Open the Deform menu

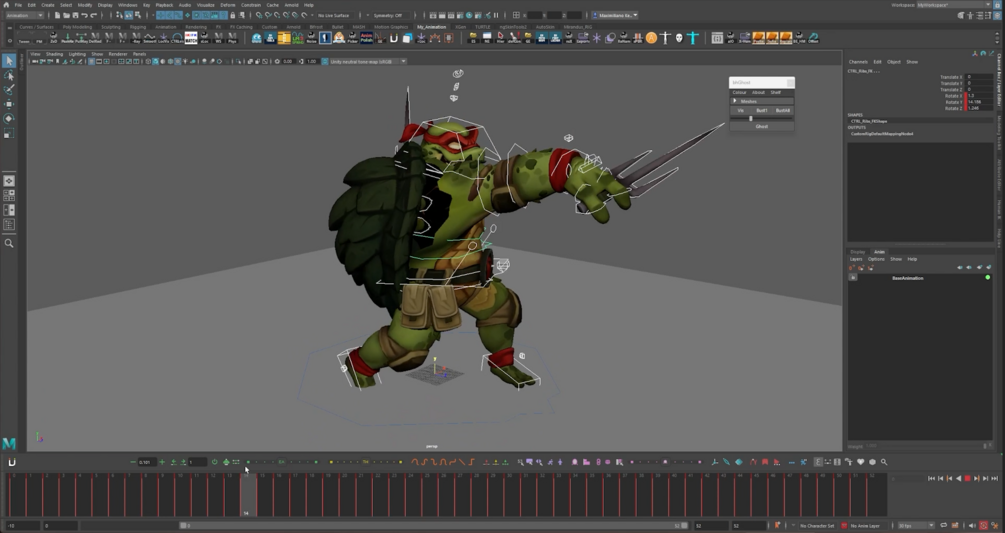(228, 4)
